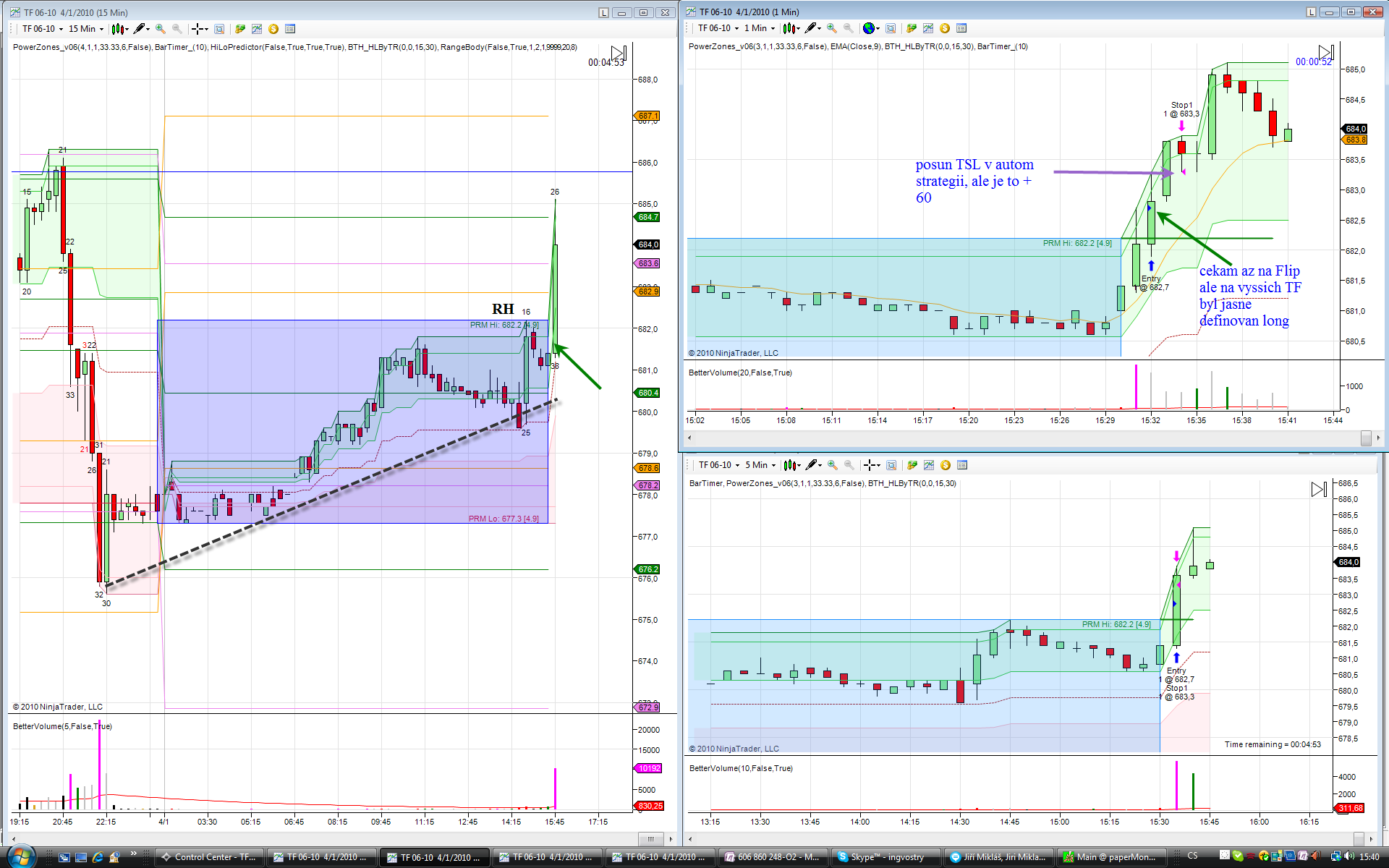Screen dimensions: 1389x868
Task: Click scroll-to-latest-bar arrow on 5 Min chart
Action: click(x=1318, y=490)
